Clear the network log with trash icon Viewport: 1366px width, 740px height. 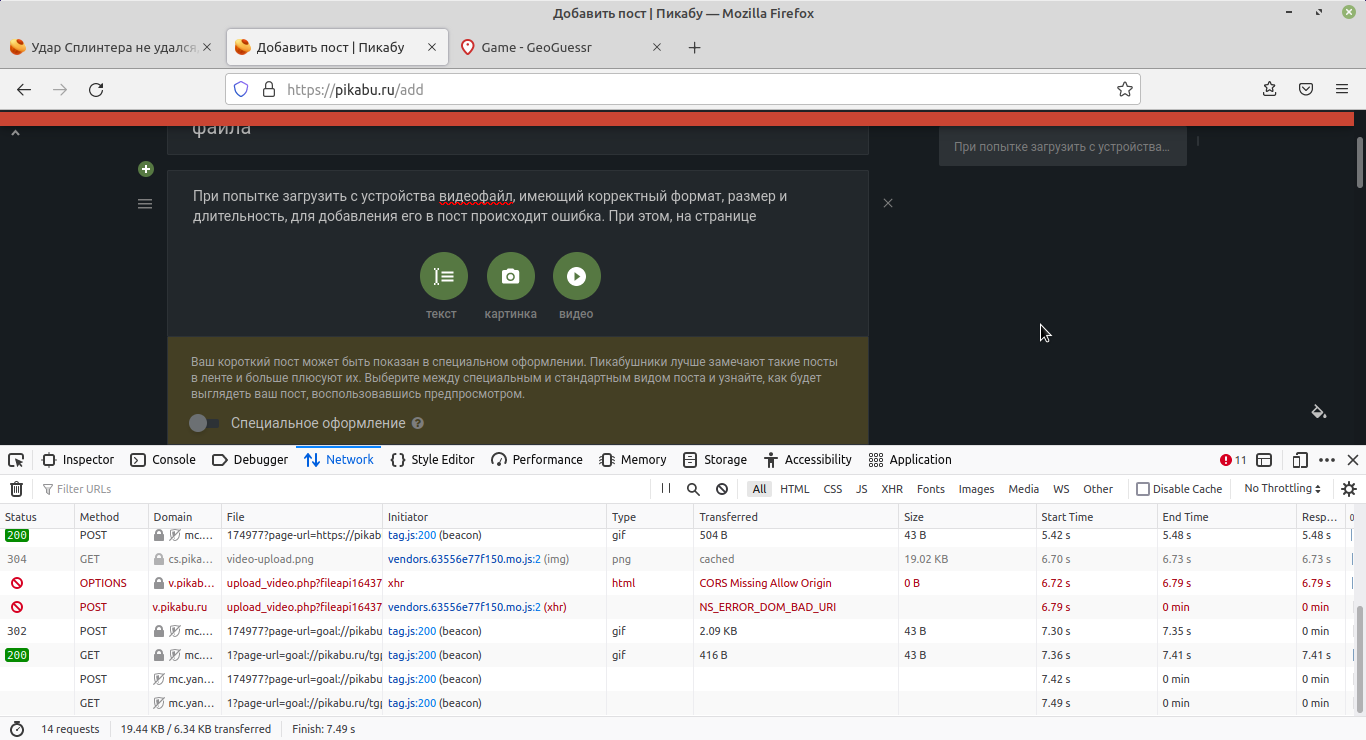pyautogui.click(x=16, y=489)
